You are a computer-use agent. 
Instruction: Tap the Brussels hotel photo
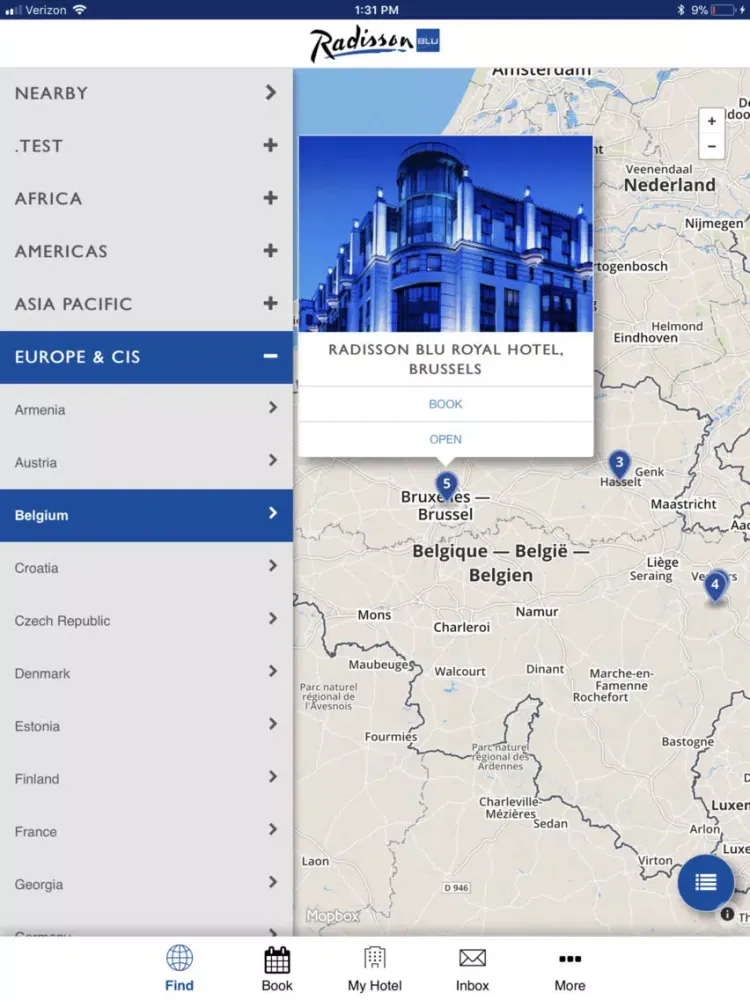point(446,233)
